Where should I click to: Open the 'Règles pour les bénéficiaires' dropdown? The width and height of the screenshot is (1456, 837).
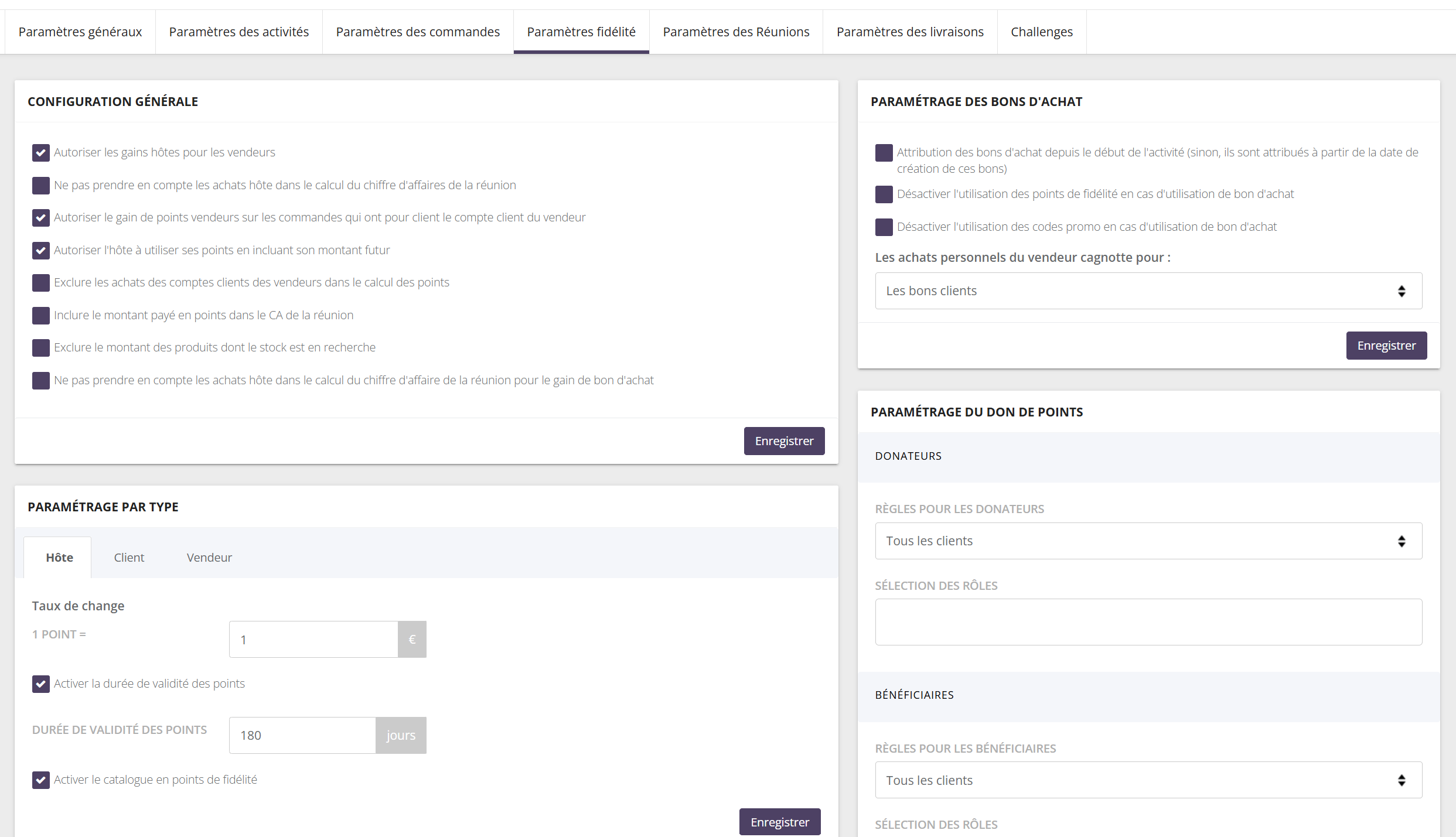click(1148, 780)
